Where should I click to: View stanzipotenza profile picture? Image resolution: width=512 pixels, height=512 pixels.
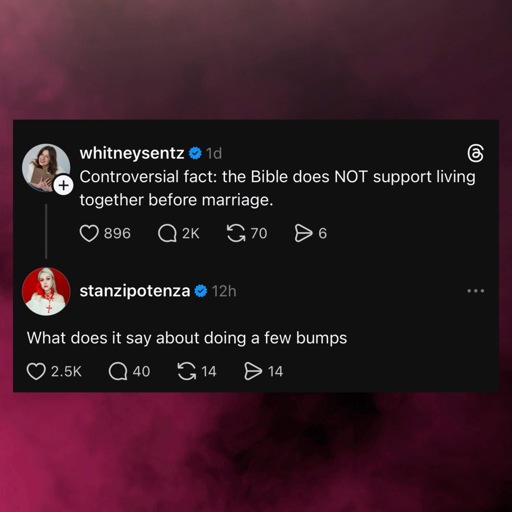[x=46, y=291]
